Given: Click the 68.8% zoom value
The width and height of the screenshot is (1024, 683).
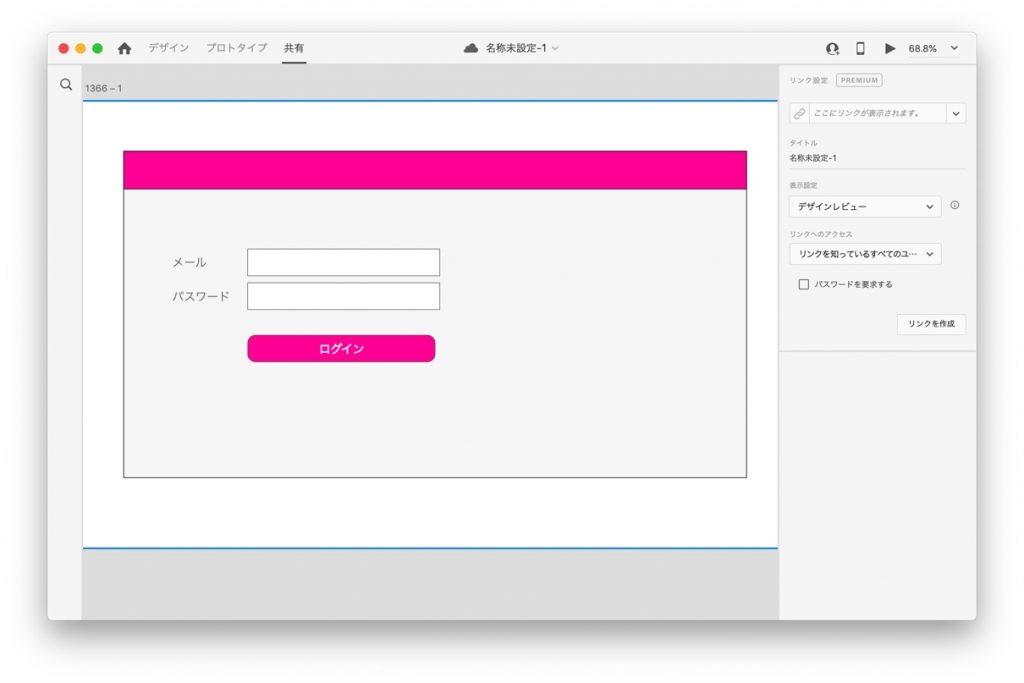Looking at the screenshot, I should click(922, 48).
